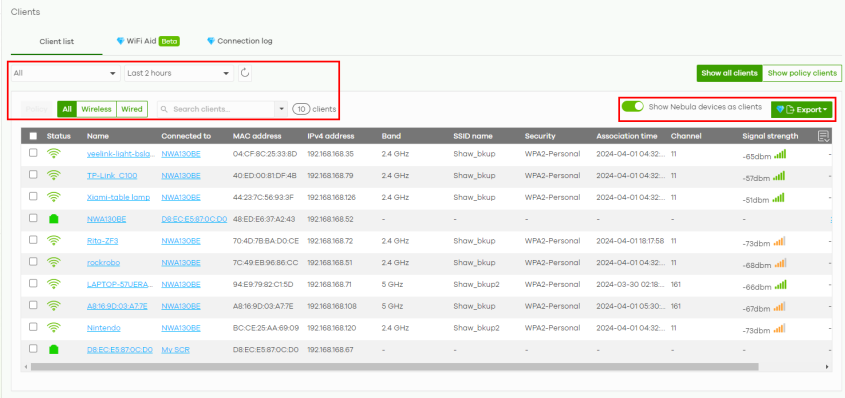Click the wired status icon for D8:EC:E5:87:0C:D0 row
The height and width of the screenshot is (398, 845).
click(53, 350)
